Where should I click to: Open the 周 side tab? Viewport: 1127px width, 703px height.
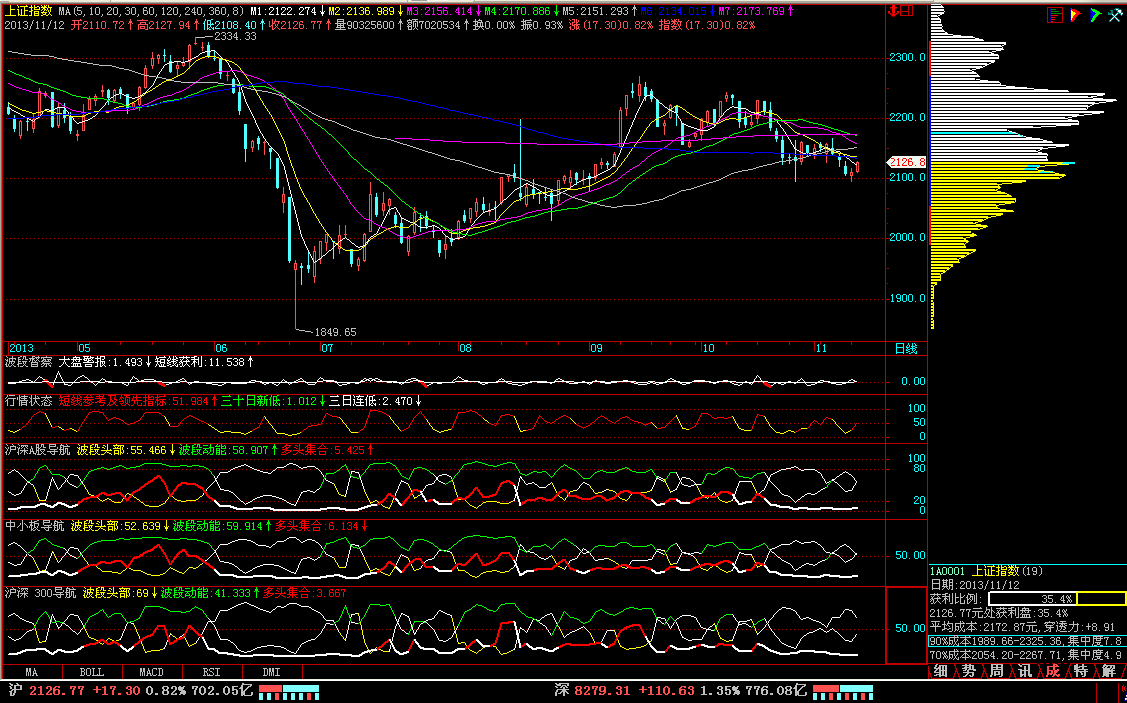tap(996, 671)
